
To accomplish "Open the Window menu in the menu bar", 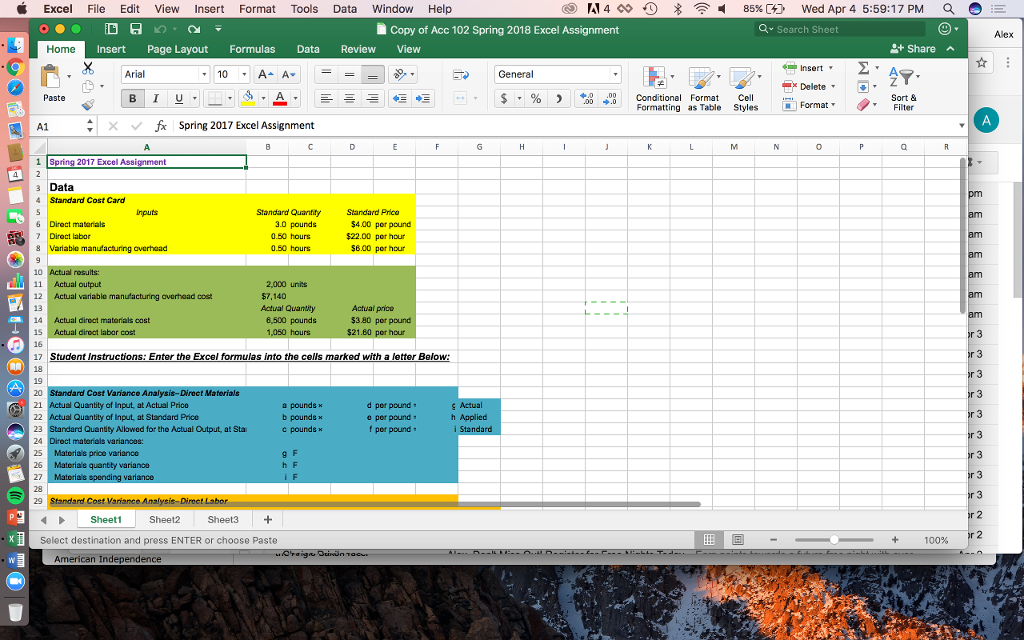I will click(391, 9).
